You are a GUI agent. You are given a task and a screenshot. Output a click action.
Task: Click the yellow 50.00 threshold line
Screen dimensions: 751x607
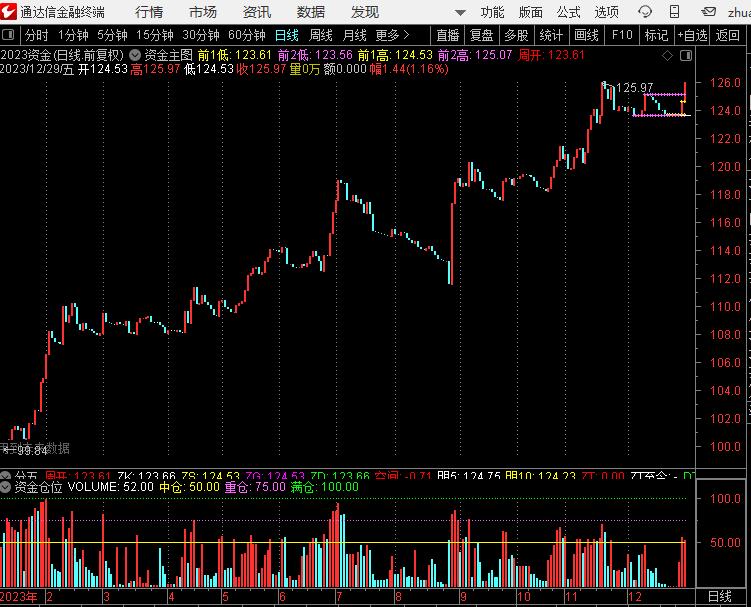(x=345, y=543)
